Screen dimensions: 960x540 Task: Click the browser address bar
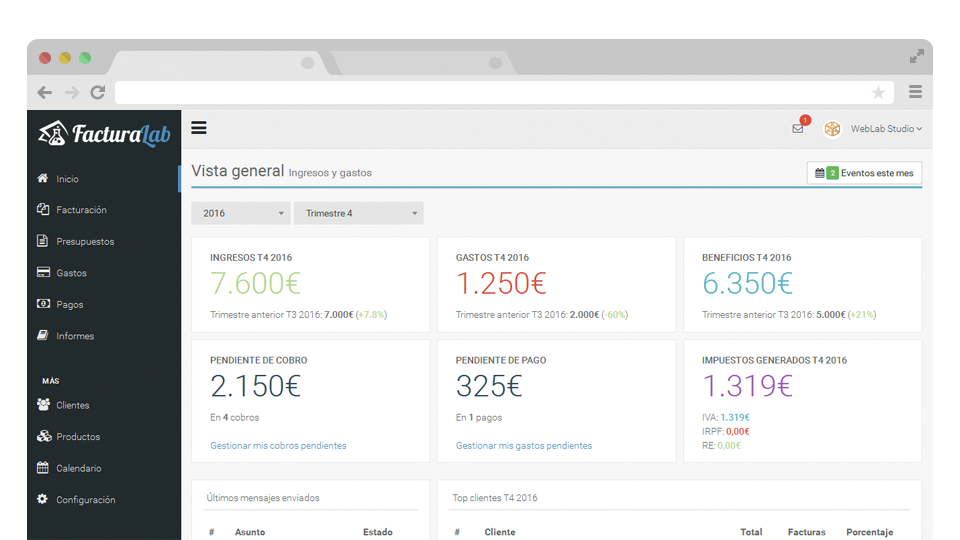[x=490, y=92]
